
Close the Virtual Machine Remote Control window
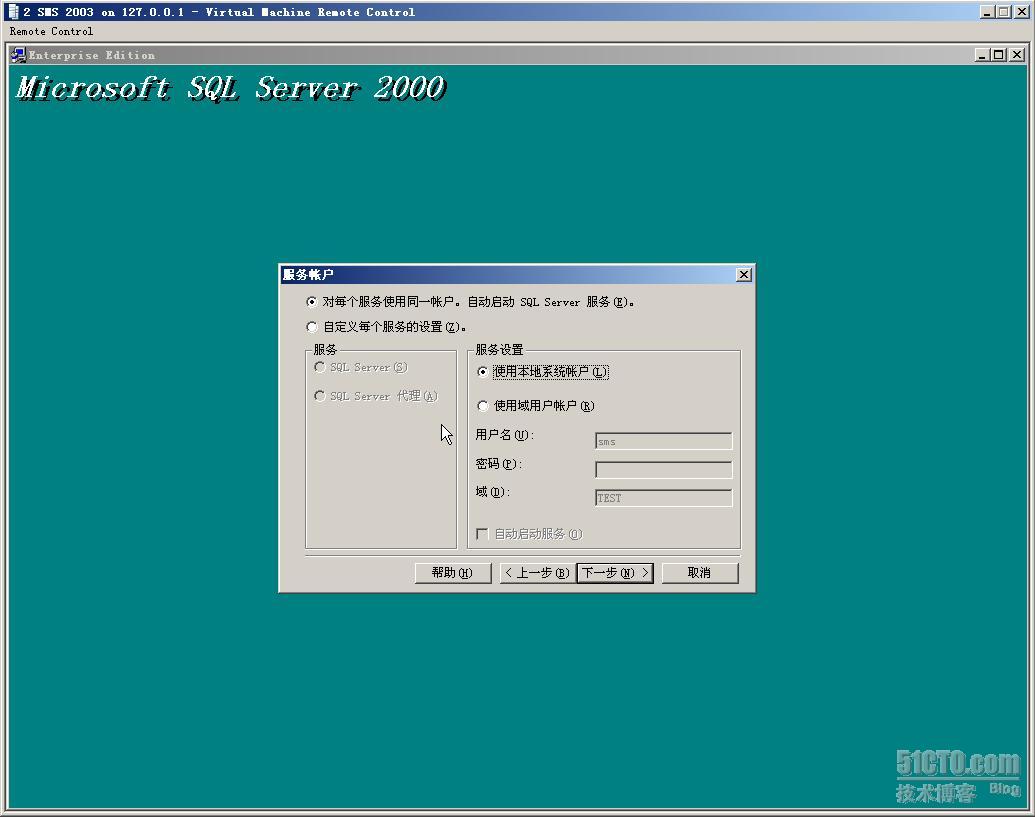(1021, 12)
